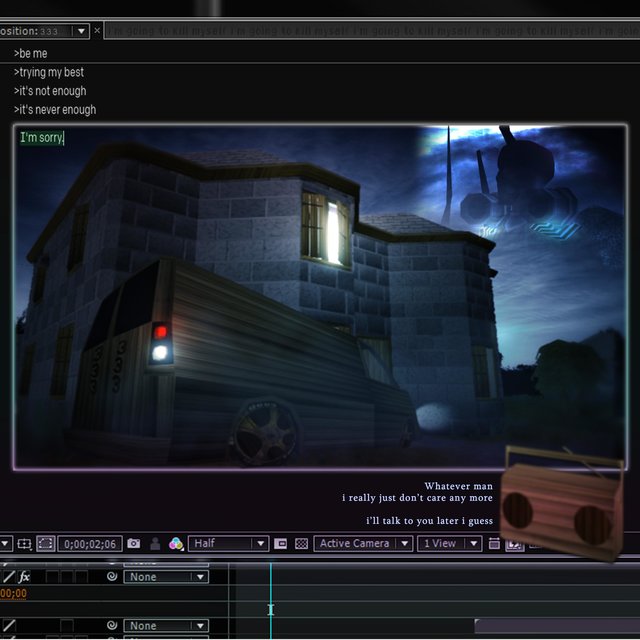Click the dark text field beside the composition X
The height and width of the screenshot is (640, 640).
click(372, 31)
